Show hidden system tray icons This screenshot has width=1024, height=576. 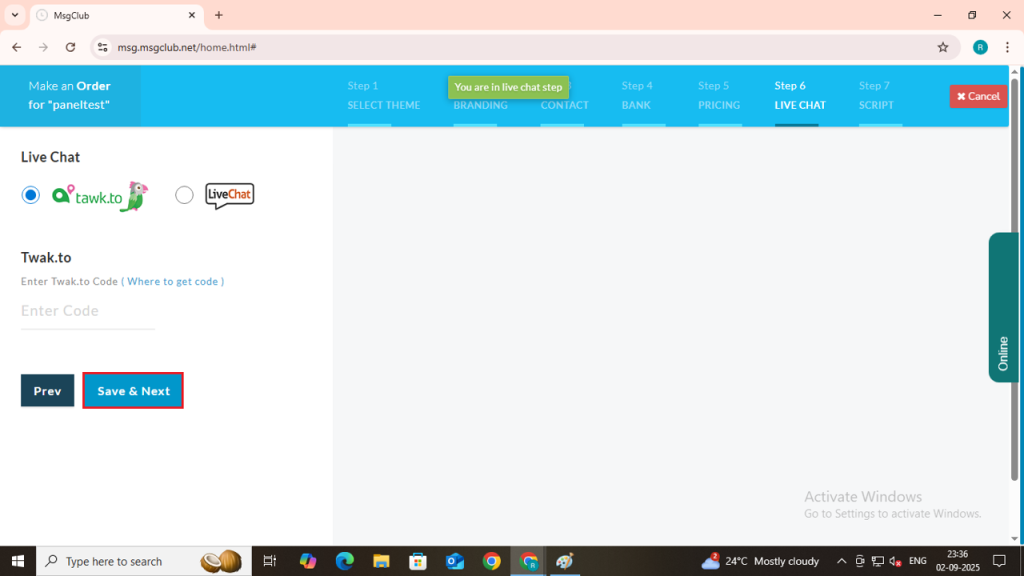point(841,561)
